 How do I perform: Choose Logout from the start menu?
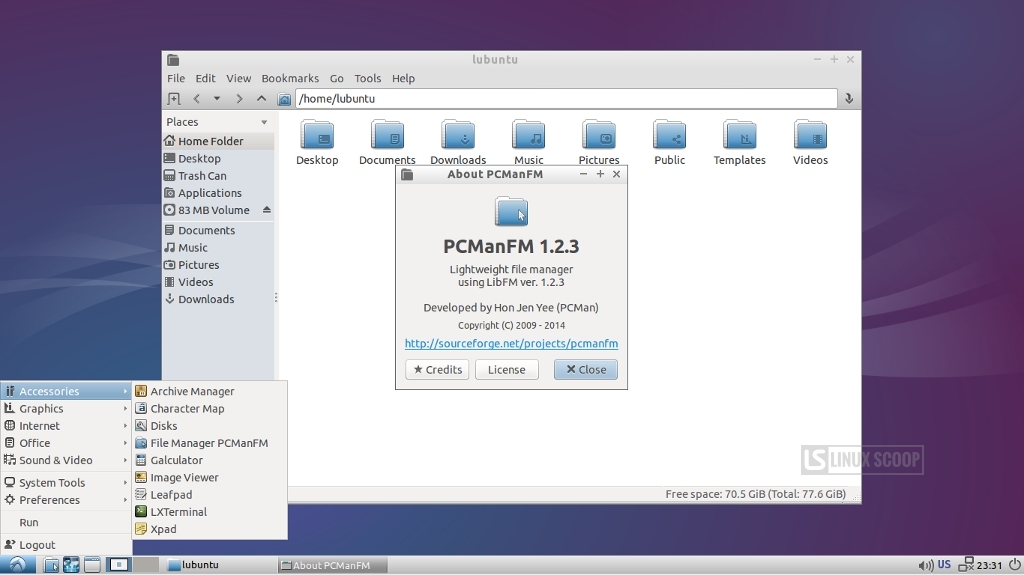click(66, 545)
